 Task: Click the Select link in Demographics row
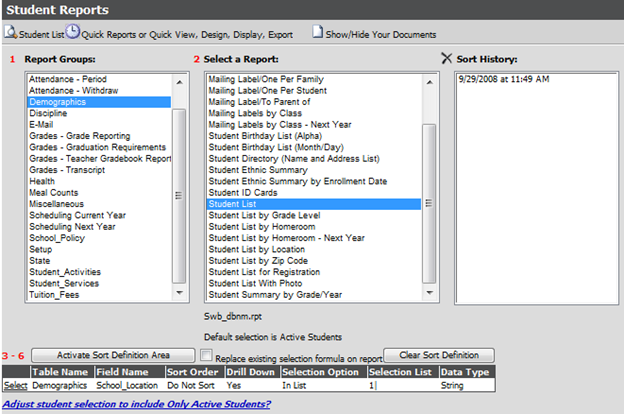[x=16, y=385]
